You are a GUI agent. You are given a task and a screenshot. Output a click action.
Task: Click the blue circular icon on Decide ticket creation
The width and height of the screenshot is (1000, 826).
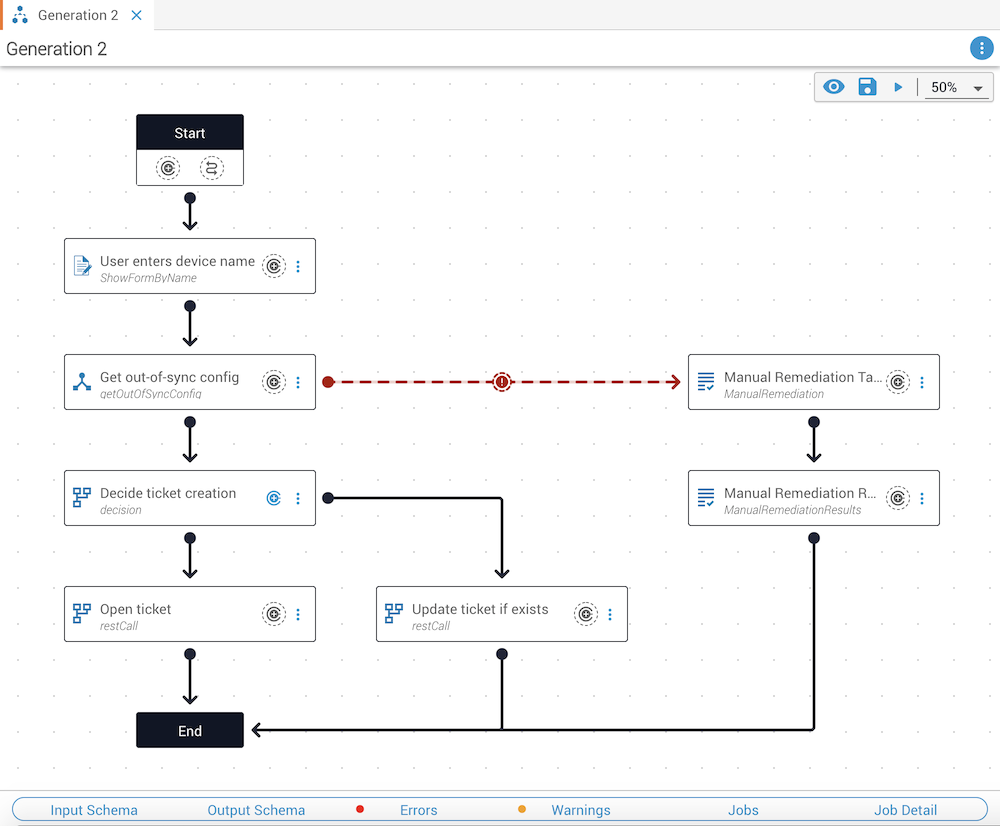coord(274,498)
